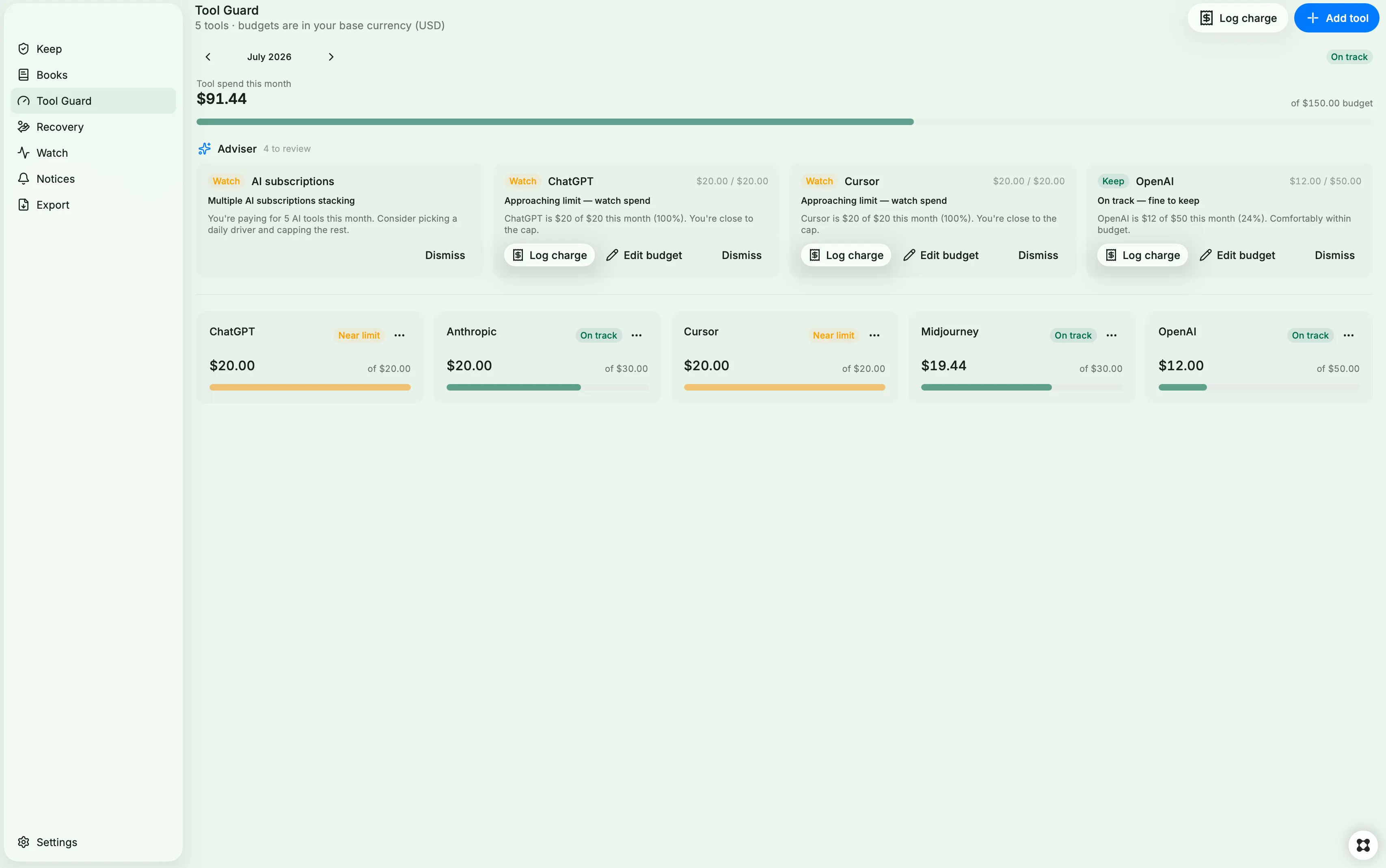Click the Notices bell icon
The image size is (1386, 868).
(24, 179)
